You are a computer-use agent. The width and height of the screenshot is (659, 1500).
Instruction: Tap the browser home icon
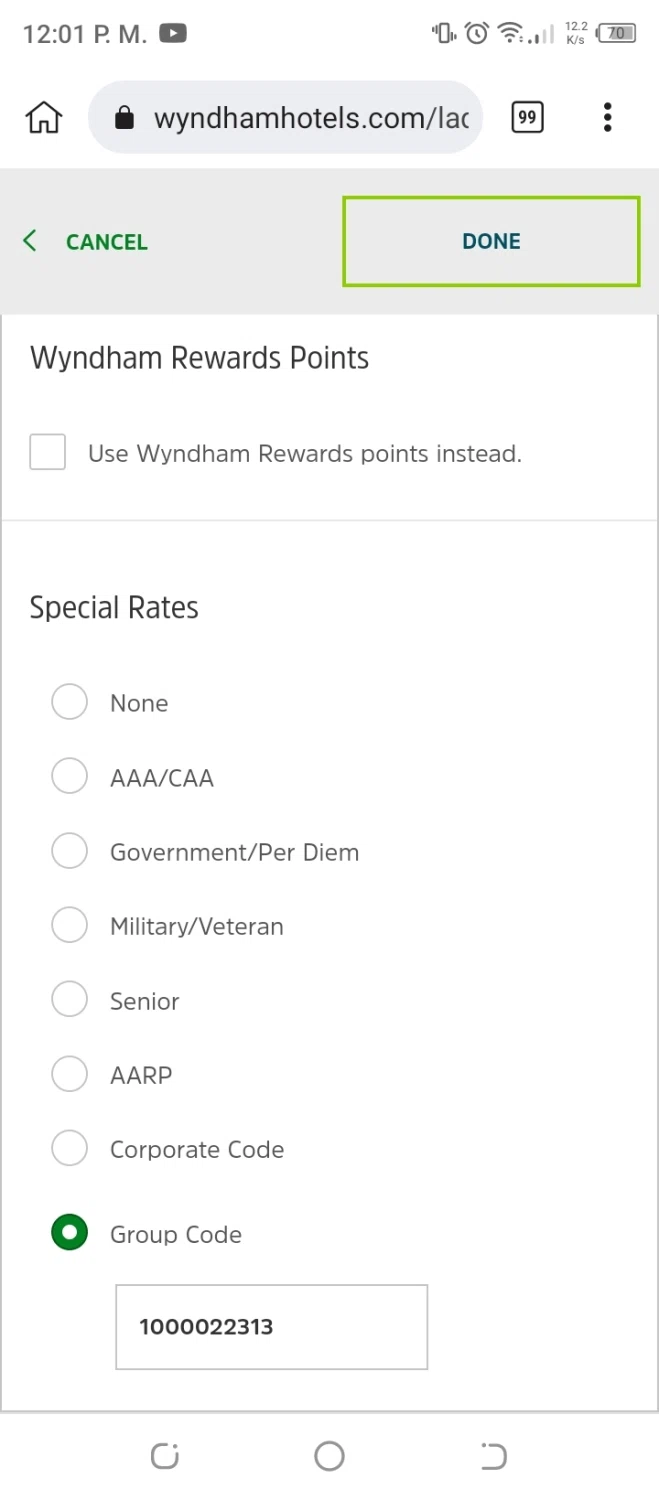(x=43, y=118)
